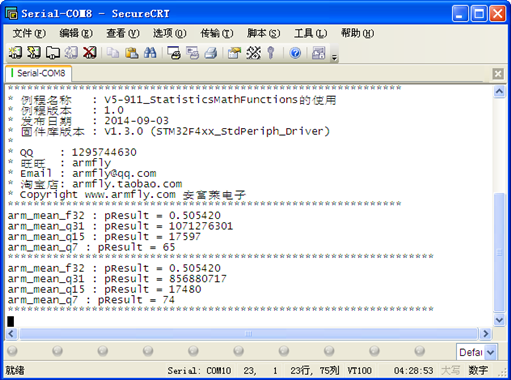Expand the toolbar overflow options arrow
The image size is (511, 380).
[334, 58]
